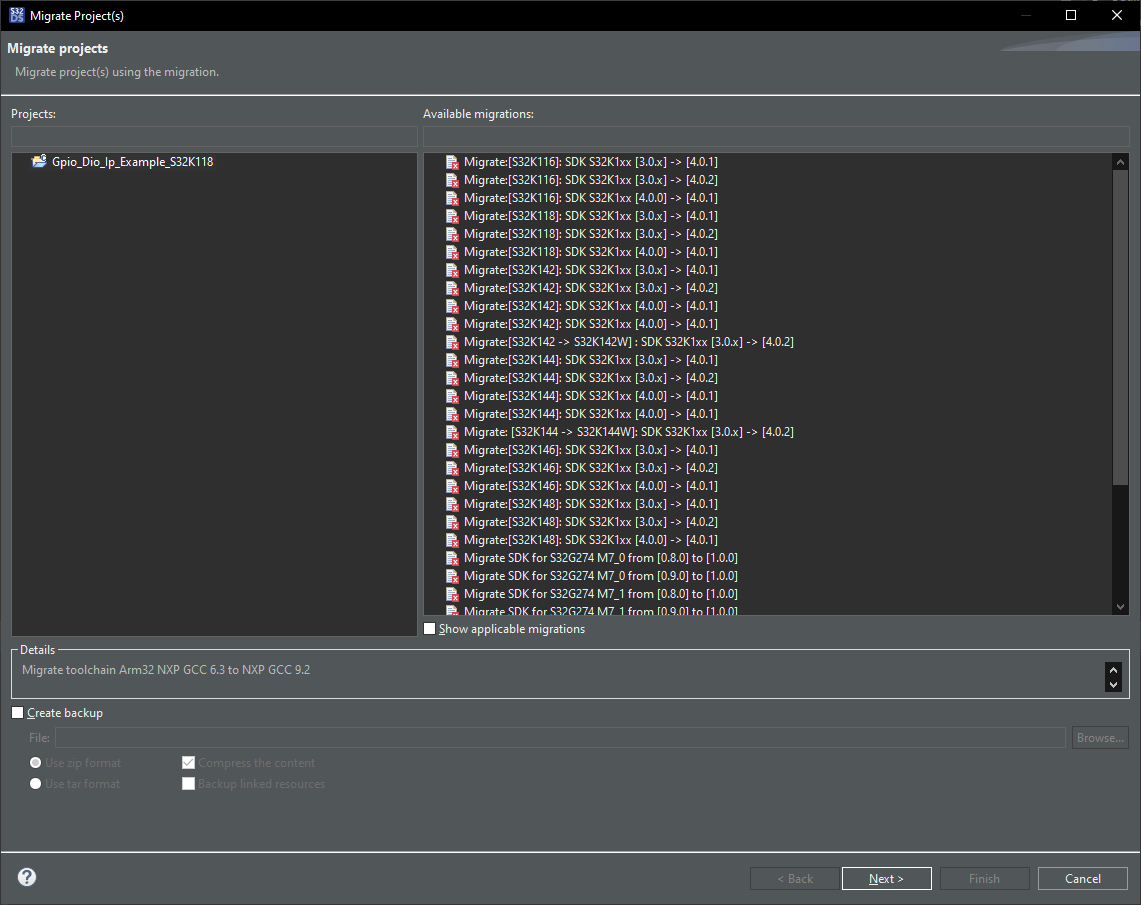Select the Migrate:[S32K118] SDK [3.0.x] -> [4.0.2] entry icon
The height and width of the screenshot is (905, 1141).
tap(451, 233)
